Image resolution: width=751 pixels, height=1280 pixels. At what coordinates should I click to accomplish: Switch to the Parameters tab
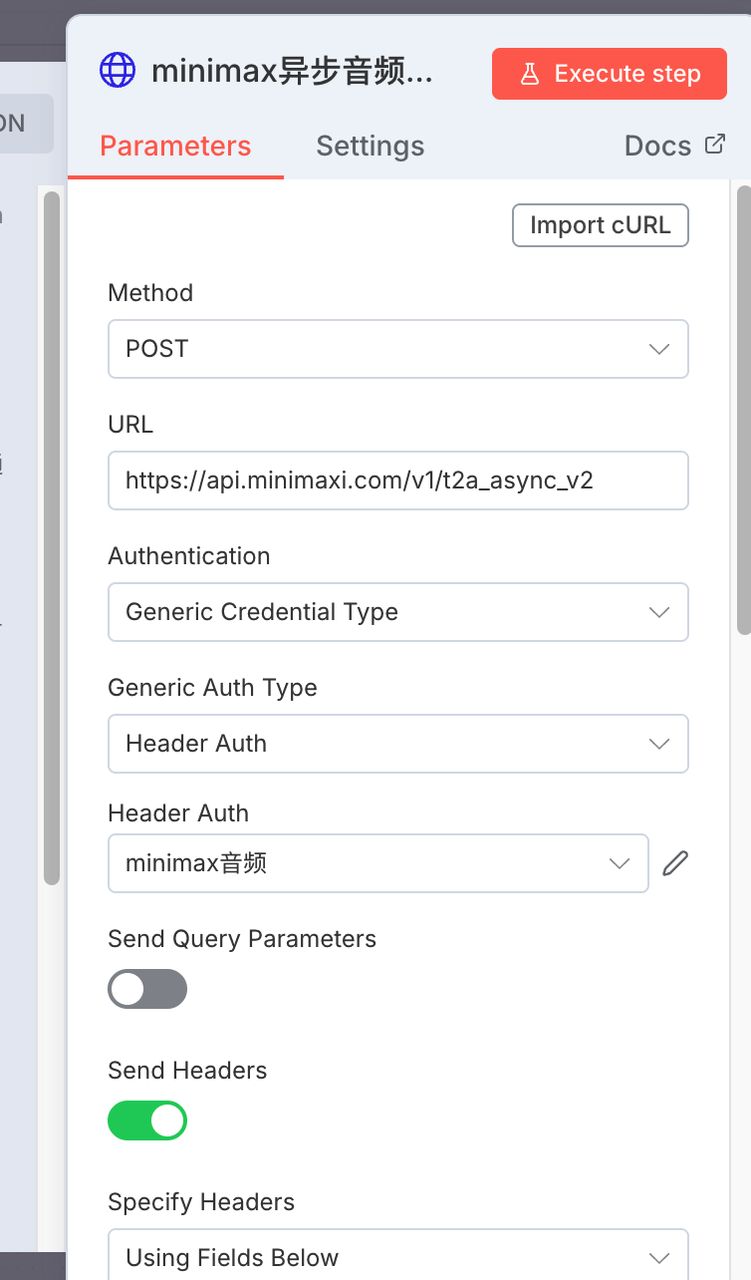[175, 146]
